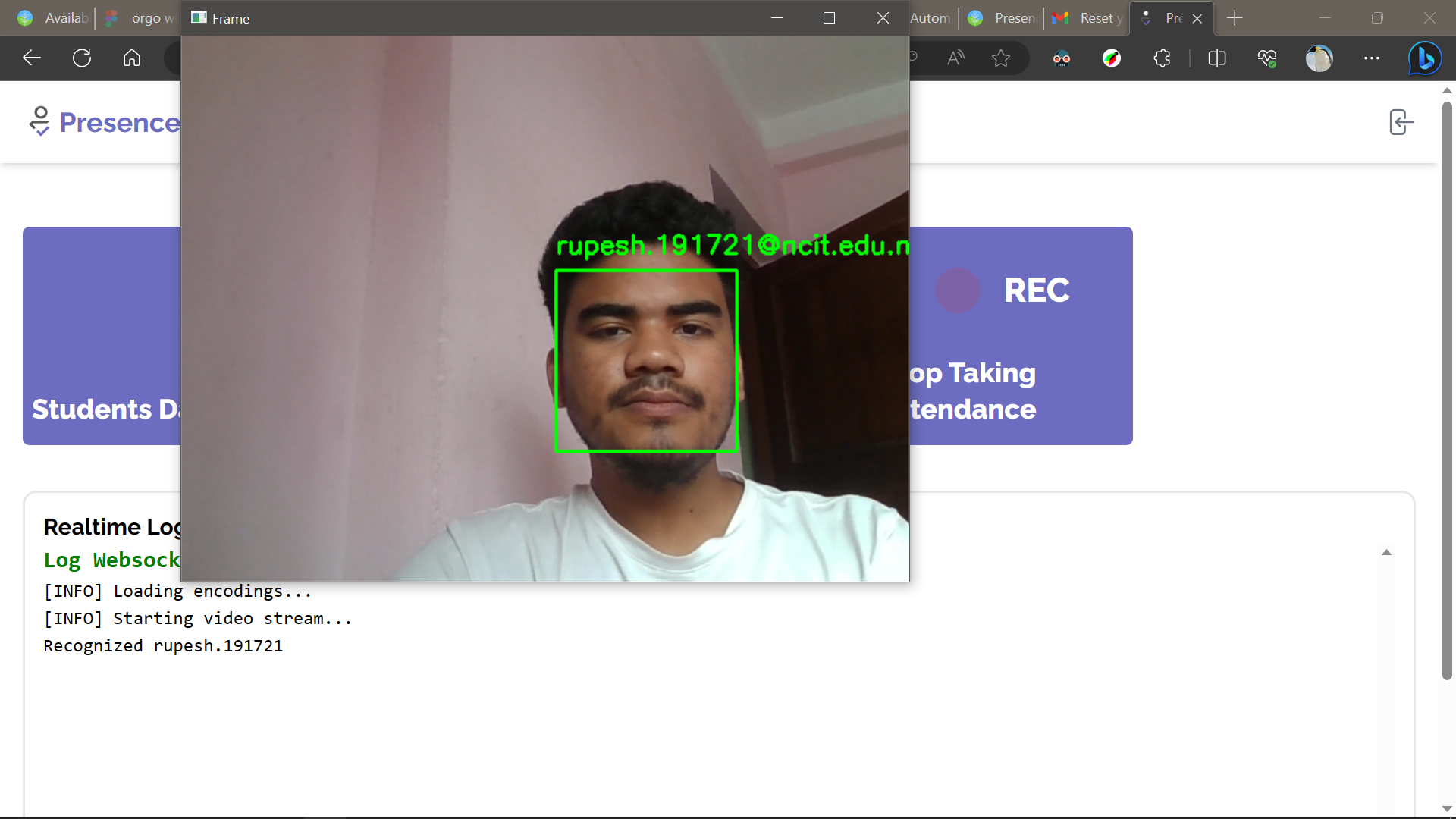Open Browser essentials heartbeat icon
Image resolution: width=1456 pixels, height=819 pixels.
click(x=1267, y=58)
